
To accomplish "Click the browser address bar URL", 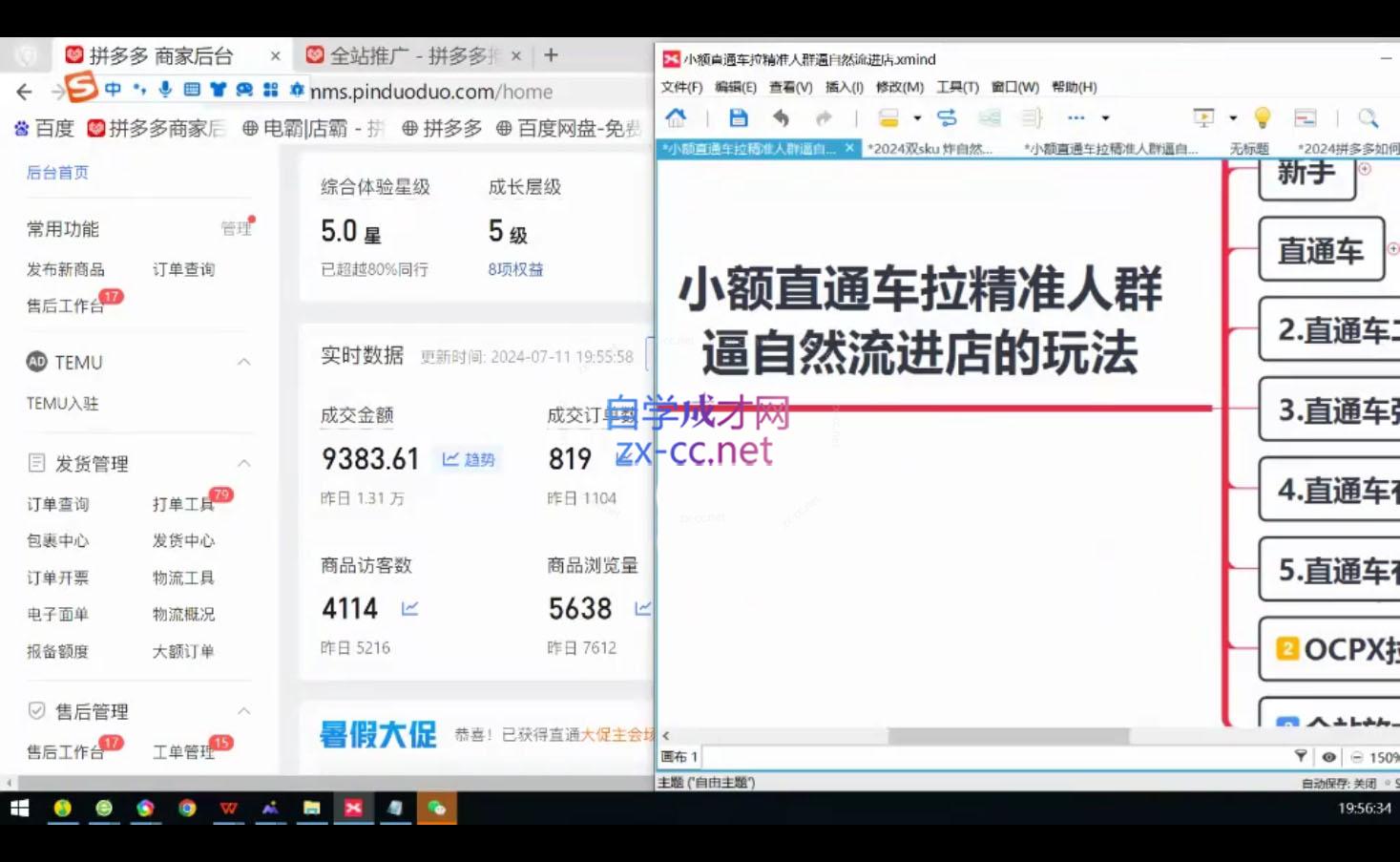I will [431, 92].
